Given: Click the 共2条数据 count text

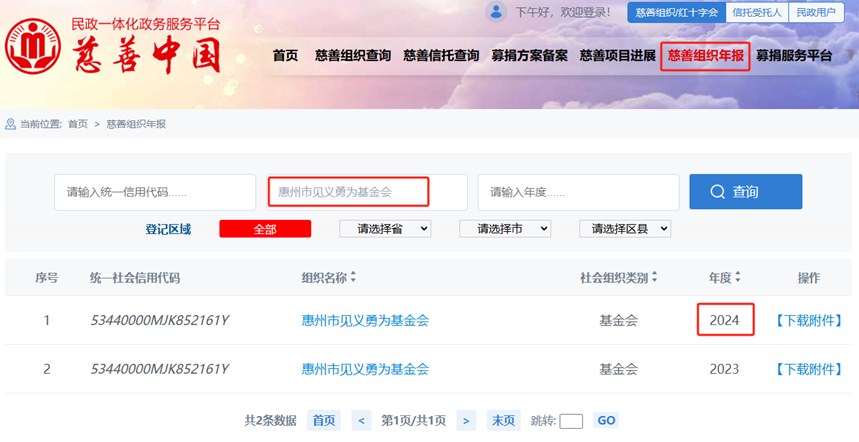Looking at the screenshot, I should tap(270, 421).
